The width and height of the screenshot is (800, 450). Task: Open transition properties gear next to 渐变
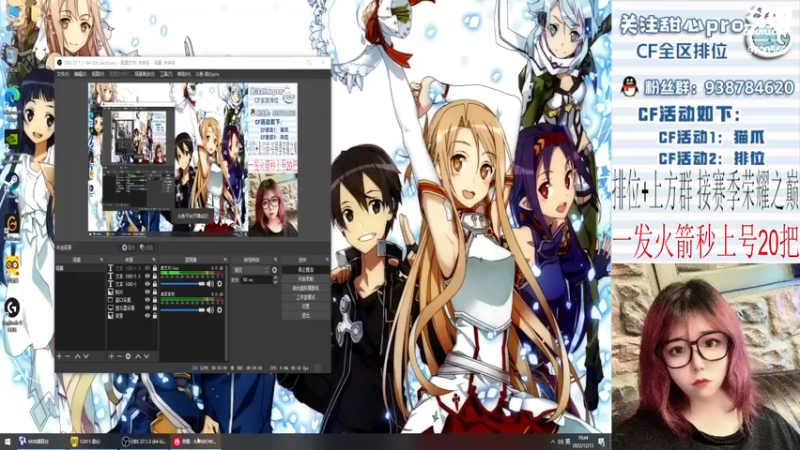[x=274, y=270]
